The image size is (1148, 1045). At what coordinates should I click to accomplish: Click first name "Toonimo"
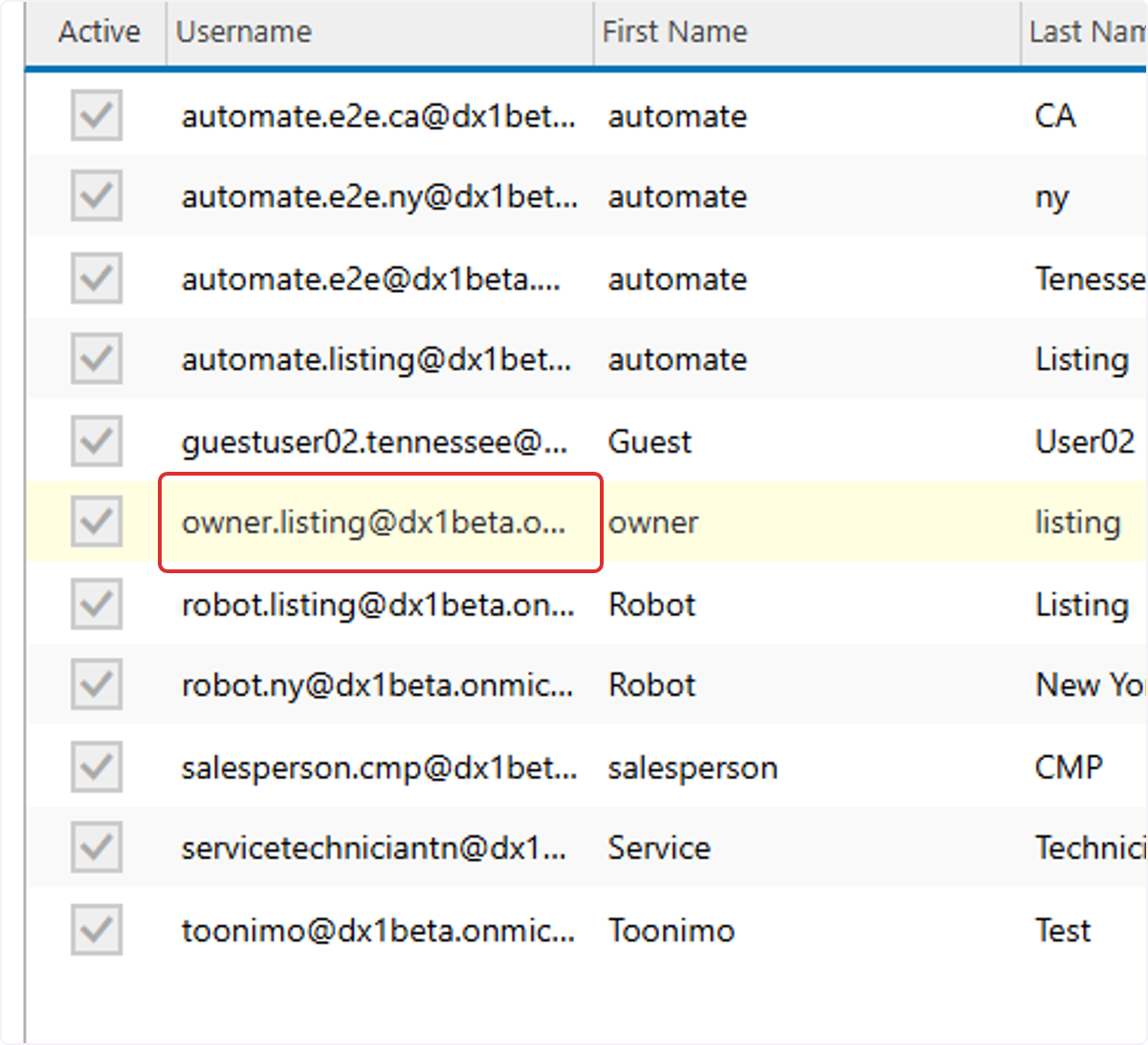click(x=672, y=930)
